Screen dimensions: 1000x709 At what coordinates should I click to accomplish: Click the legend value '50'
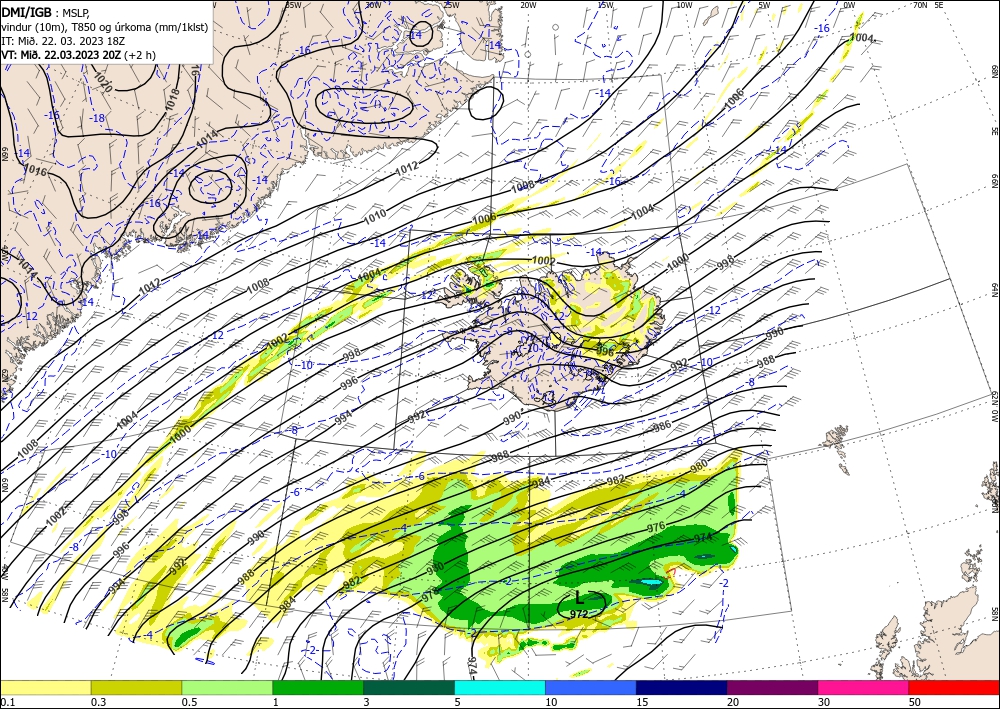coord(915,702)
